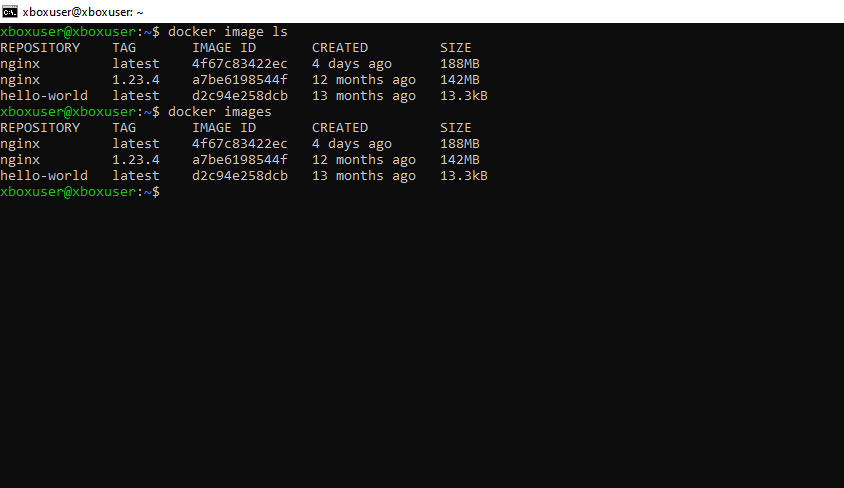Click SIZE header in second listing
Screen dimensions: 844x488
tap(455, 127)
